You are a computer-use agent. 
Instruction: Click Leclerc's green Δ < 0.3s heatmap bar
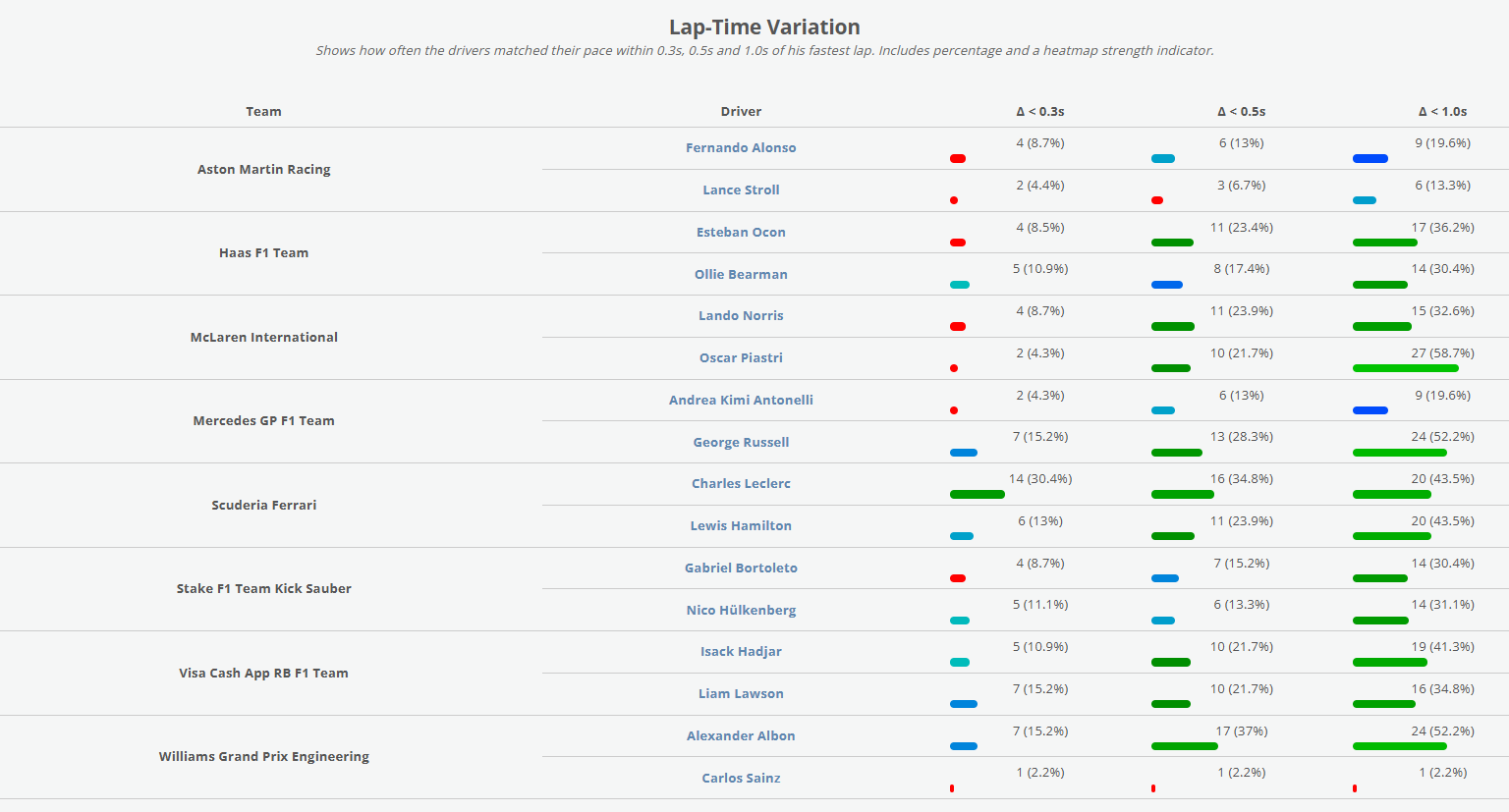click(978, 494)
